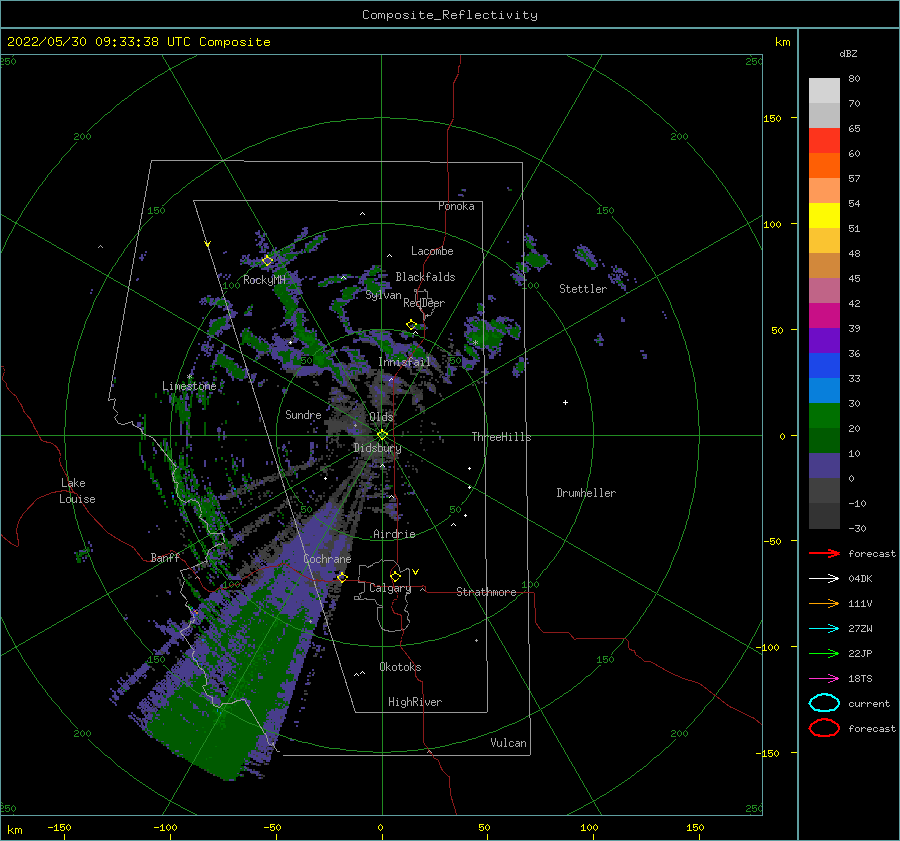Click the Banff label
The width and height of the screenshot is (900, 841).
point(165,557)
